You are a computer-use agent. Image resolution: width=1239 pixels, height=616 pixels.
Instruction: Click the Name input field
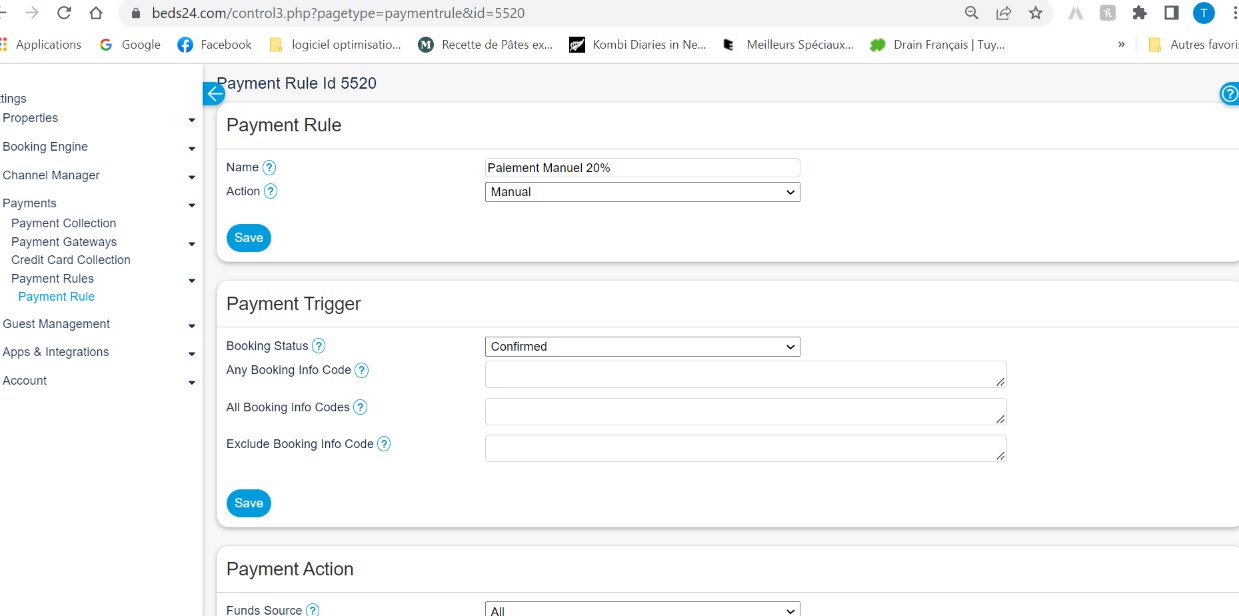point(642,168)
